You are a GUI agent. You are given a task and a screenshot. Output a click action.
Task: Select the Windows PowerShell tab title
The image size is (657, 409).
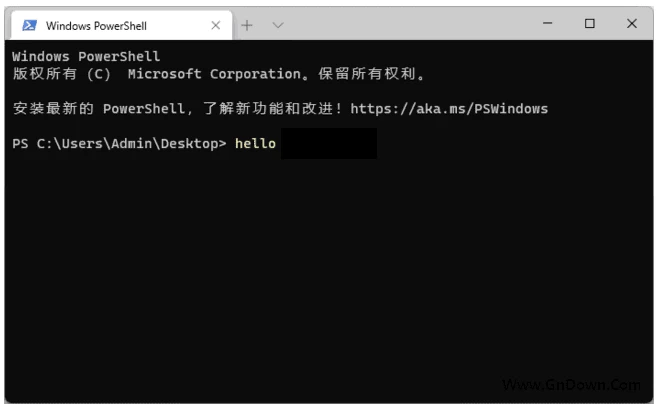(x=96, y=25)
